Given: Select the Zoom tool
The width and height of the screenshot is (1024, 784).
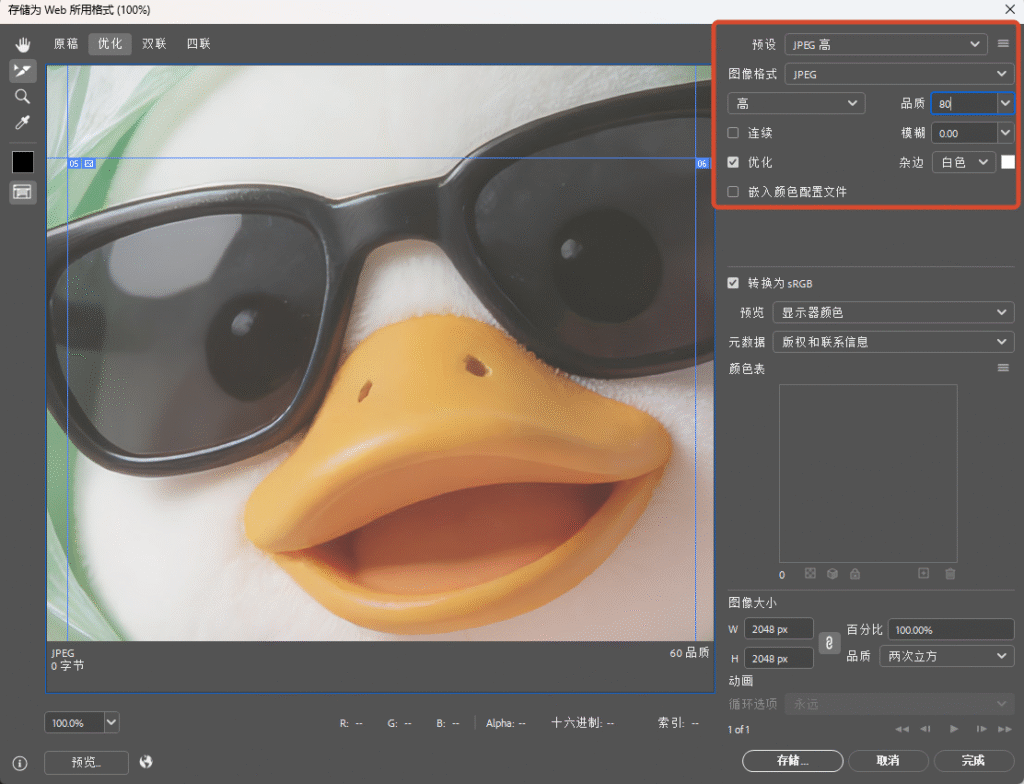Looking at the screenshot, I should (x=23, y=97).
